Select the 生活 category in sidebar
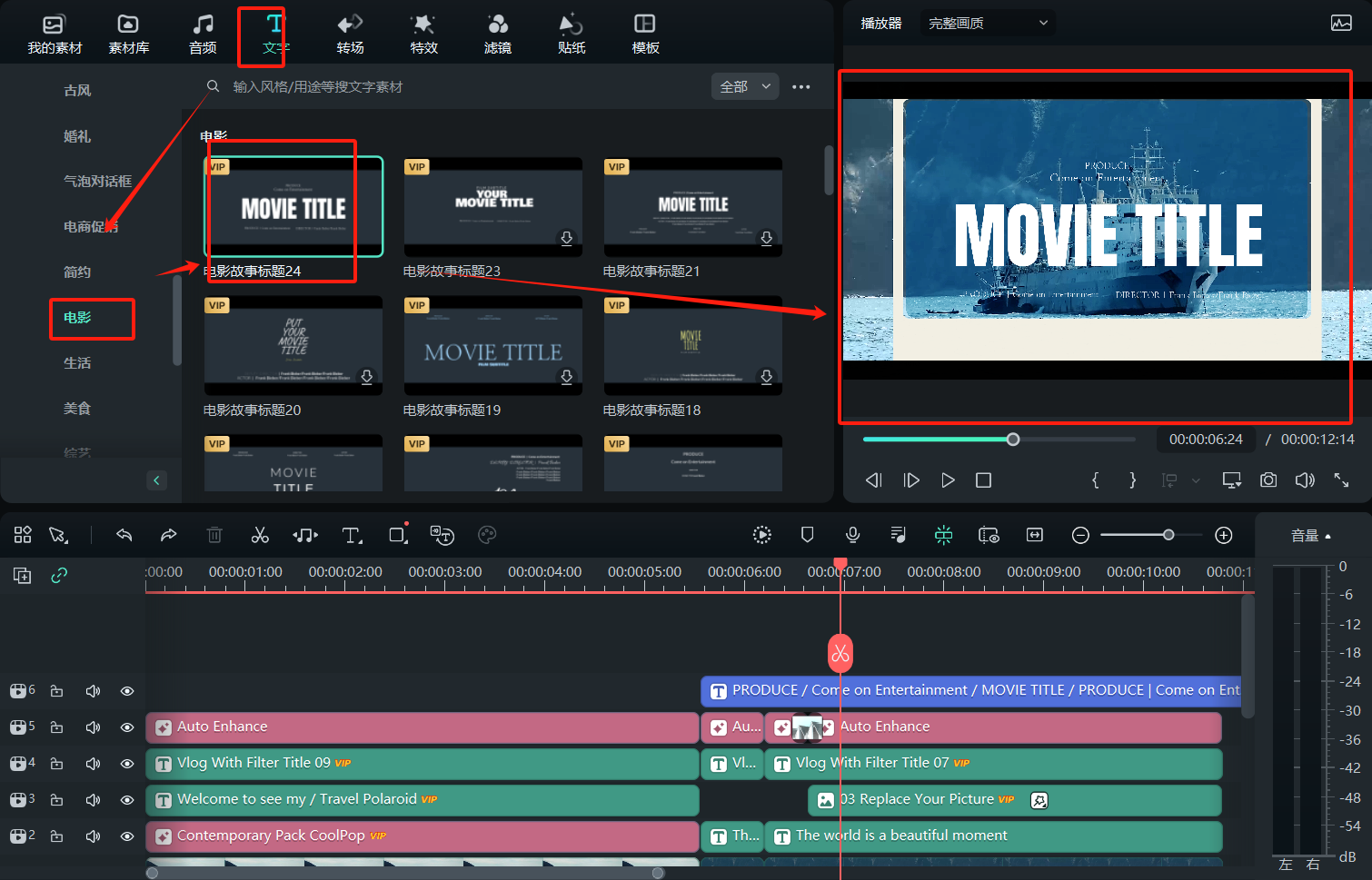 click(x=77, y=362)
